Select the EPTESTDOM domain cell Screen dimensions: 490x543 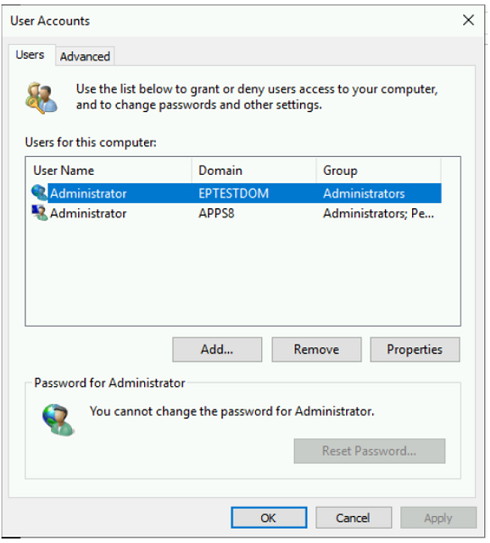point(234,193)
